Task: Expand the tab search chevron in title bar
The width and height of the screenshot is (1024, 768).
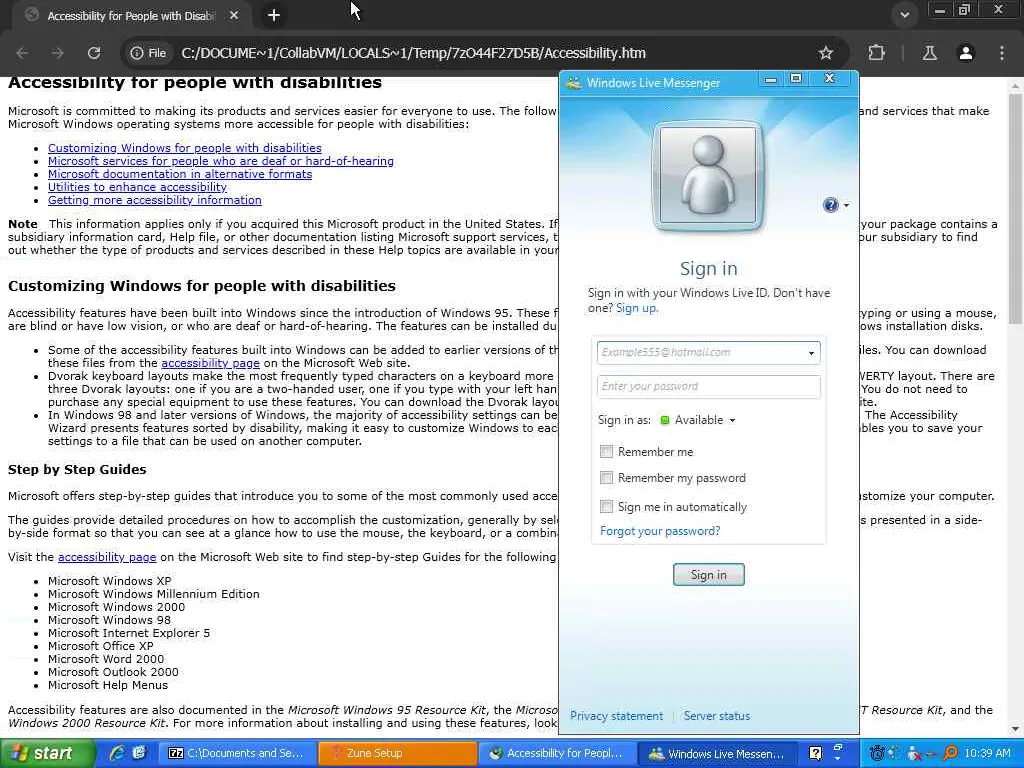Action: click(904, 14)
